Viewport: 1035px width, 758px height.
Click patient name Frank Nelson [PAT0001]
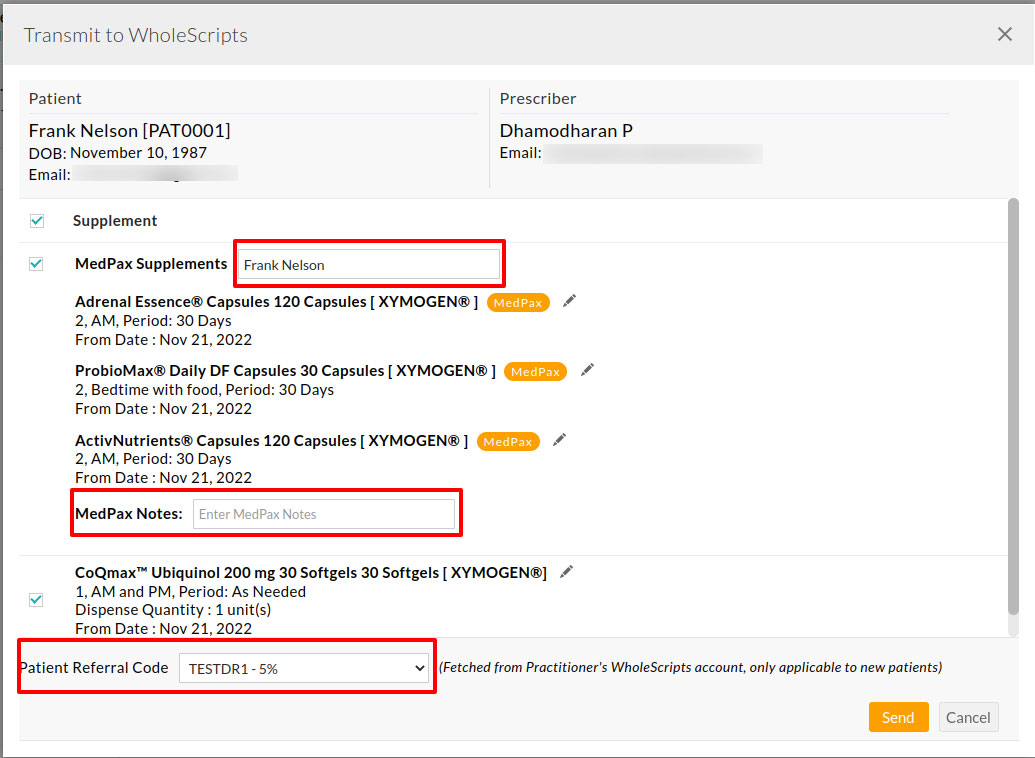coord(129,131)
